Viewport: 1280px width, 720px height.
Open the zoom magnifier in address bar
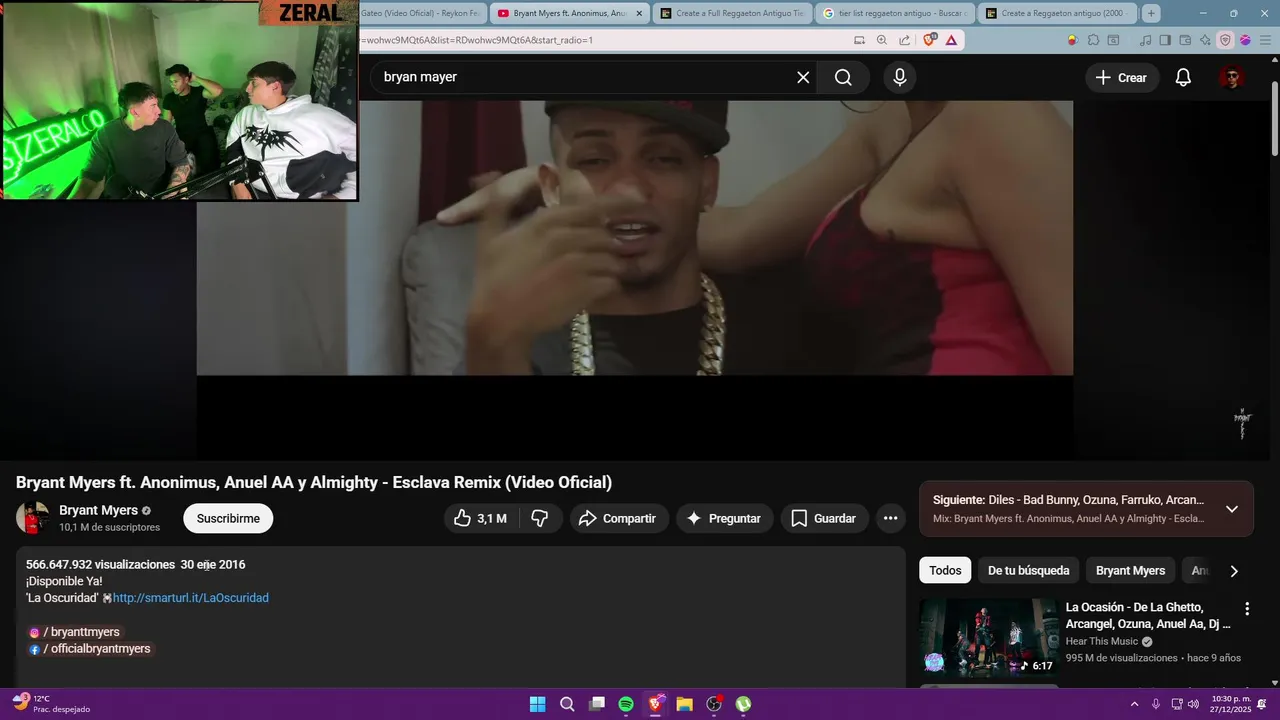pos(882,40)
